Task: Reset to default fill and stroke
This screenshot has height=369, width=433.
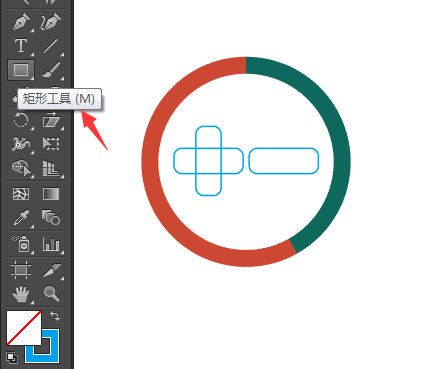Action: [12, 358]
